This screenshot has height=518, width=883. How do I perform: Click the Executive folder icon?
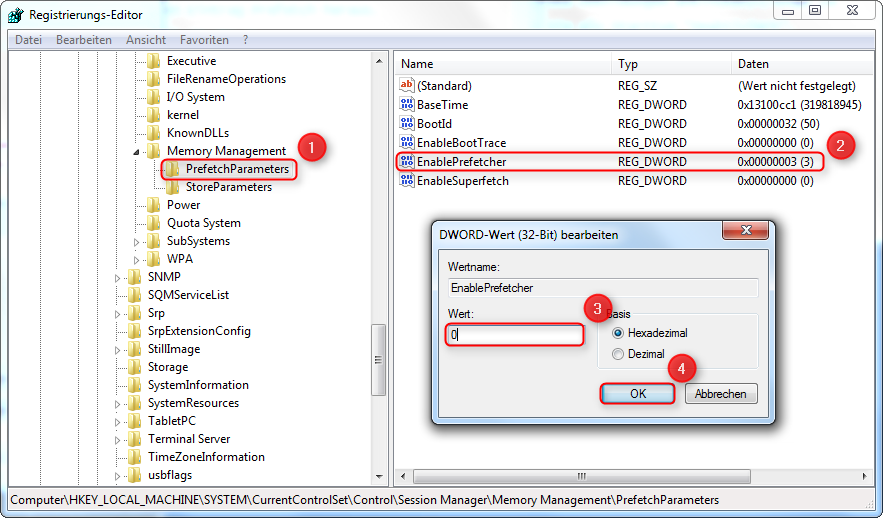(153, 61)
